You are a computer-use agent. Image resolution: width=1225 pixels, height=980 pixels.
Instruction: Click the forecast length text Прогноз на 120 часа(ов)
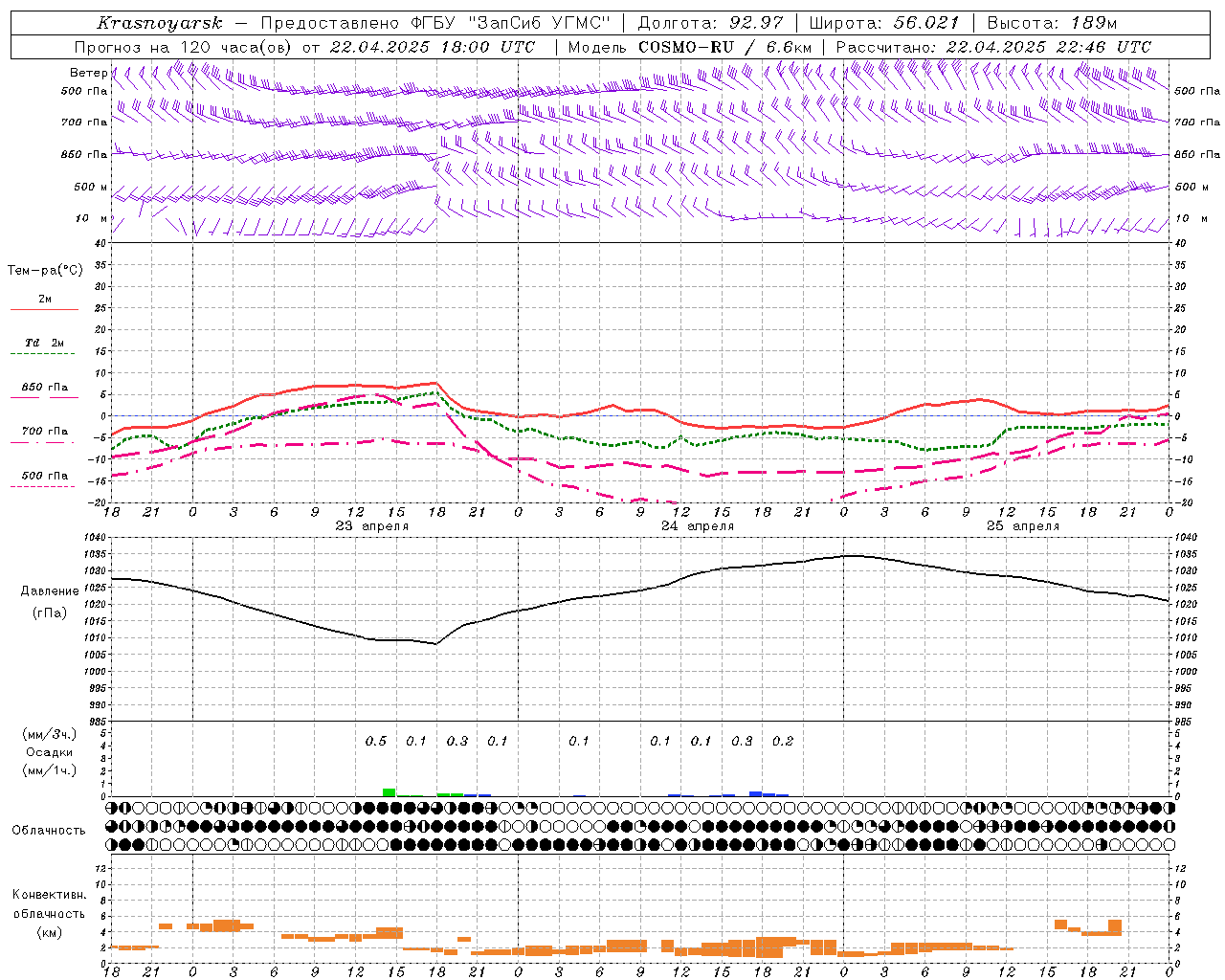coord(185,47)
